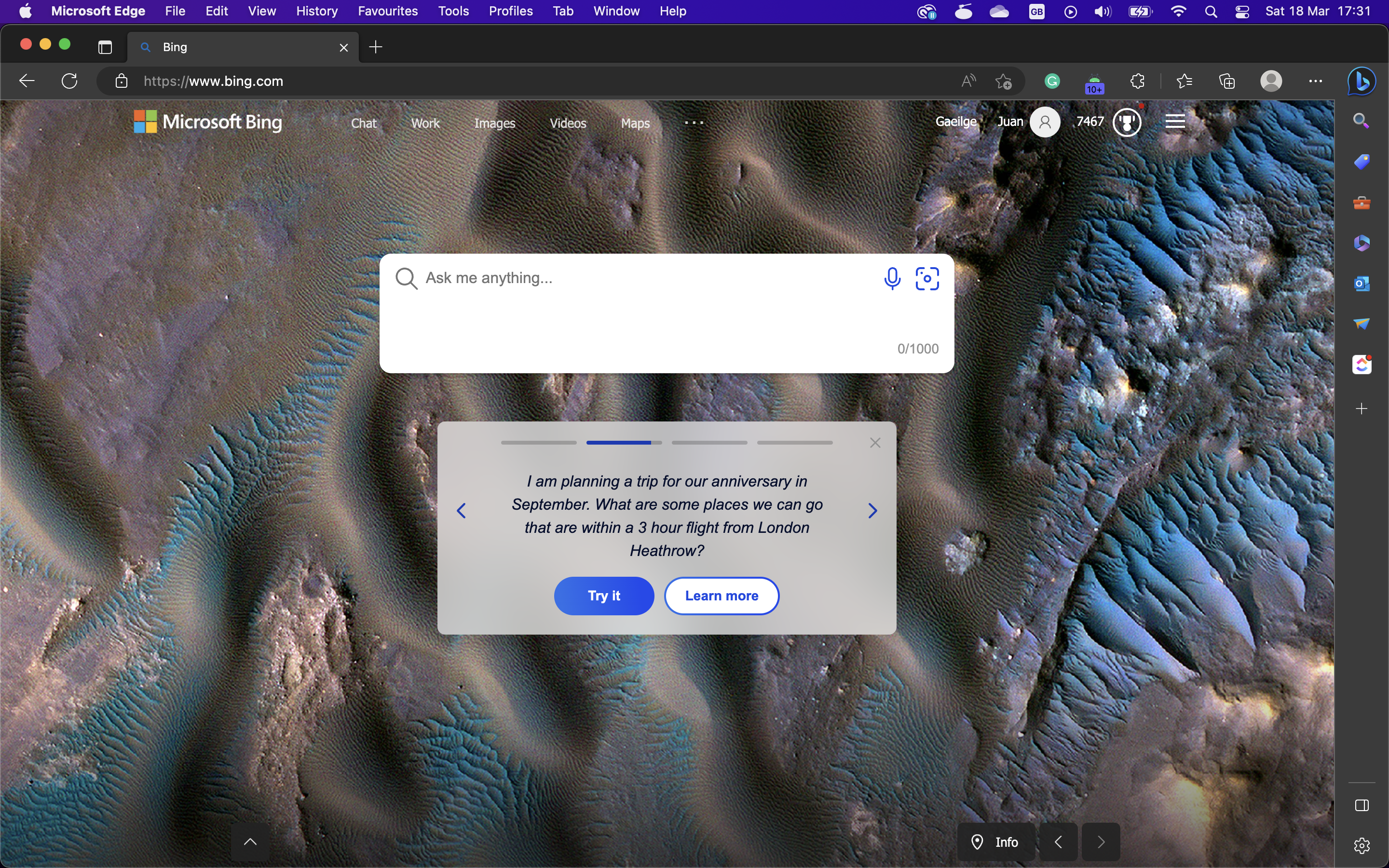
Task: Click the Bing search input field
Action: pyautogui.click(x=665, y=278)
